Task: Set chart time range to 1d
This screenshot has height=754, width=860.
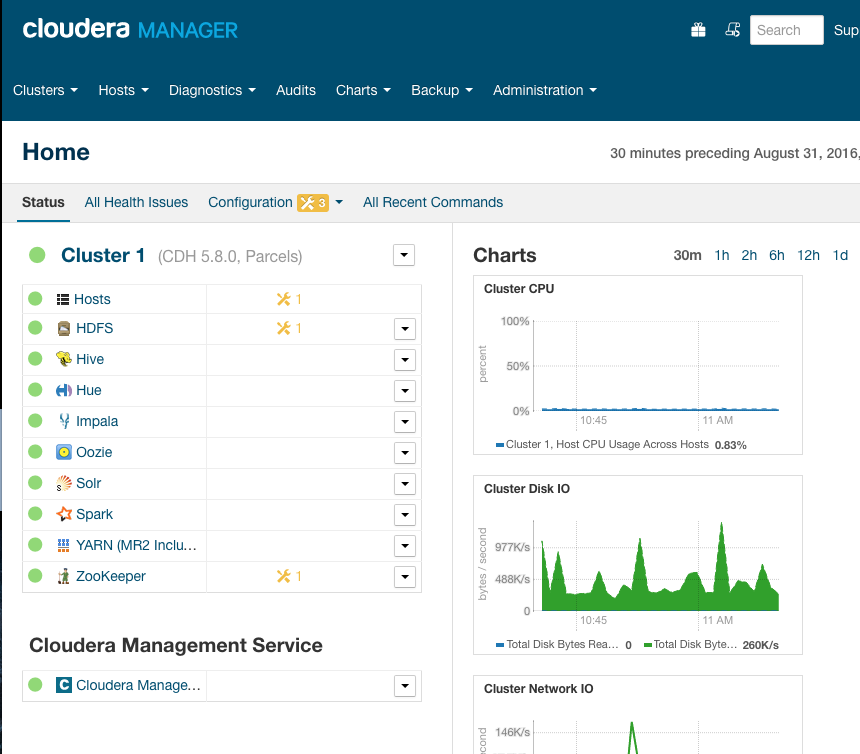Action: pyautogui.click(x=840, y=256)
